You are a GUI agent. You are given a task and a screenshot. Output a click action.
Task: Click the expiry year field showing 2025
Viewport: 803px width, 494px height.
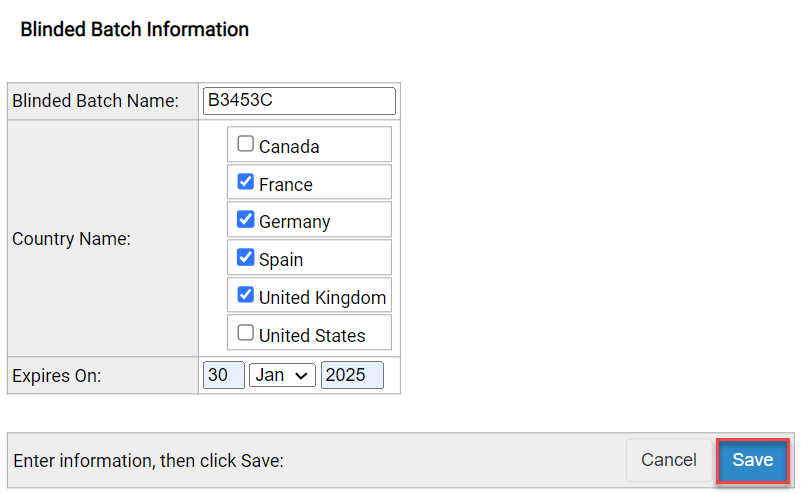tap(352, 375)
